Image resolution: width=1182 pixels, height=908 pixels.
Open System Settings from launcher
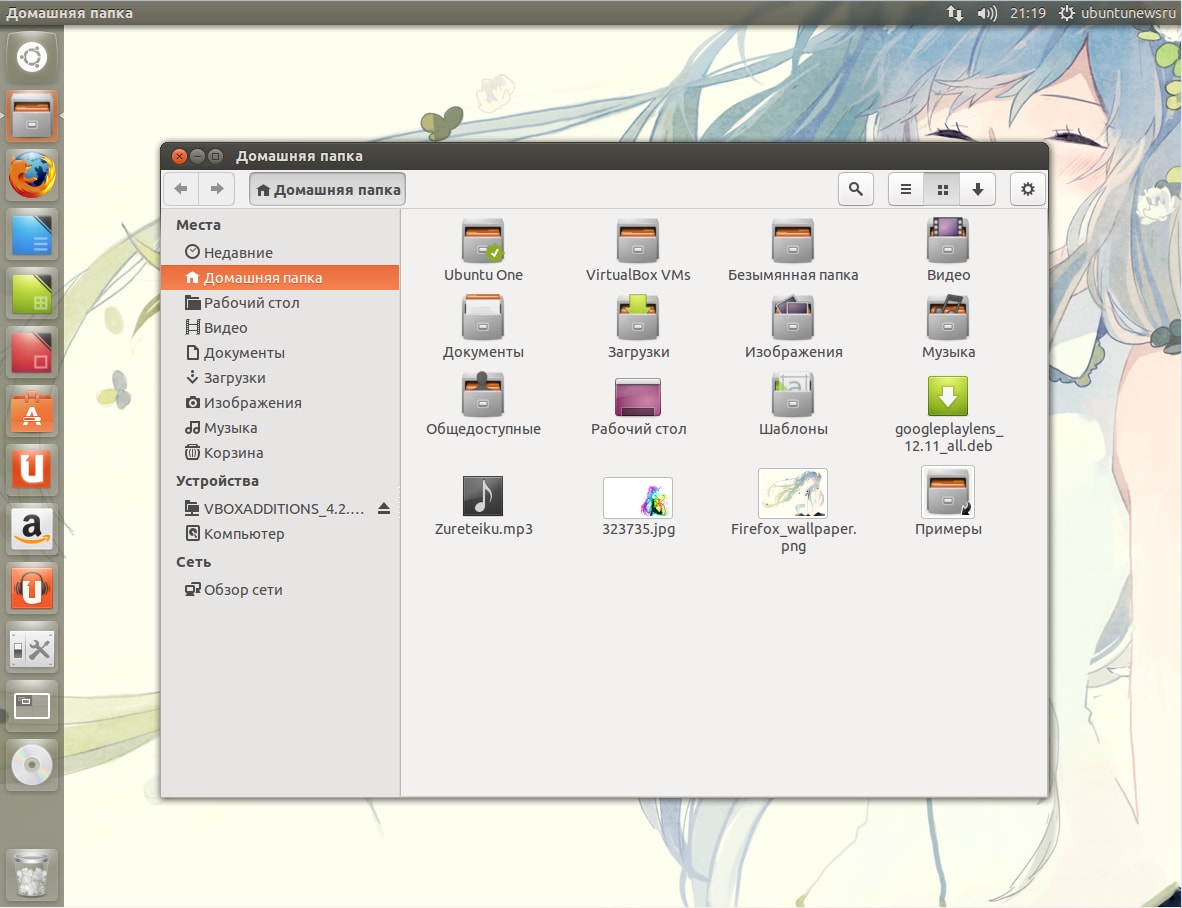(x=32, y=647)
